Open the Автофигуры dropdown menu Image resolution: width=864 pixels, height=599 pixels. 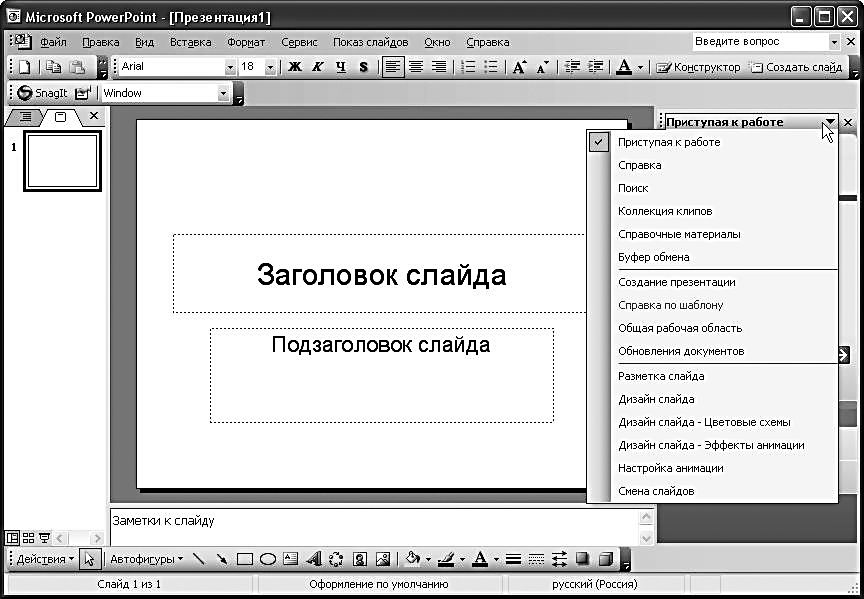coord(146,559)
